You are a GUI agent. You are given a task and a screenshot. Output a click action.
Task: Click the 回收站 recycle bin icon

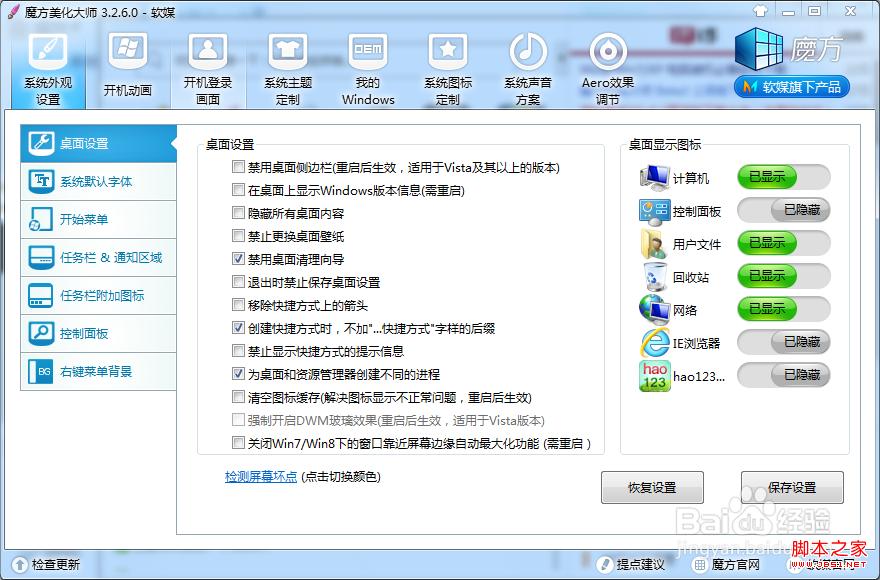[654, 277]
